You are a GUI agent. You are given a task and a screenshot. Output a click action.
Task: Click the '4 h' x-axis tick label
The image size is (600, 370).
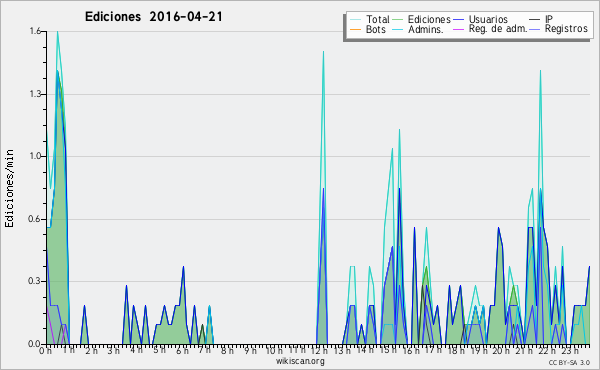[x=136, y=351]
